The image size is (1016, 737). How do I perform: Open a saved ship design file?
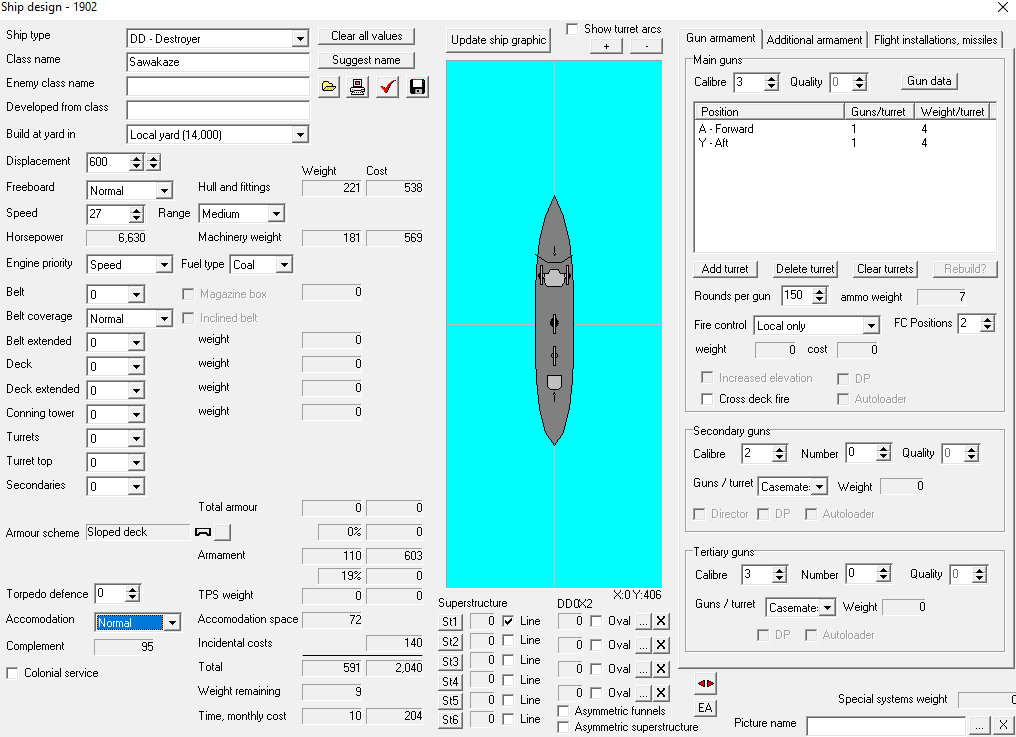point(329,87)
